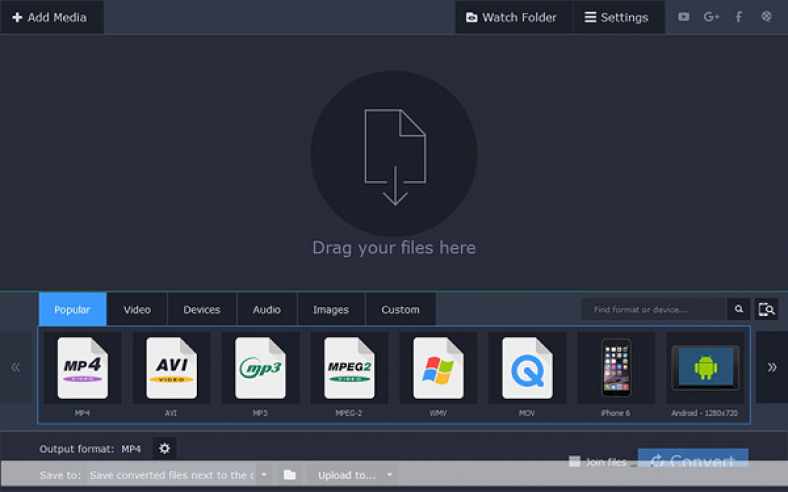Open the Devices tab

click(202, 310)
